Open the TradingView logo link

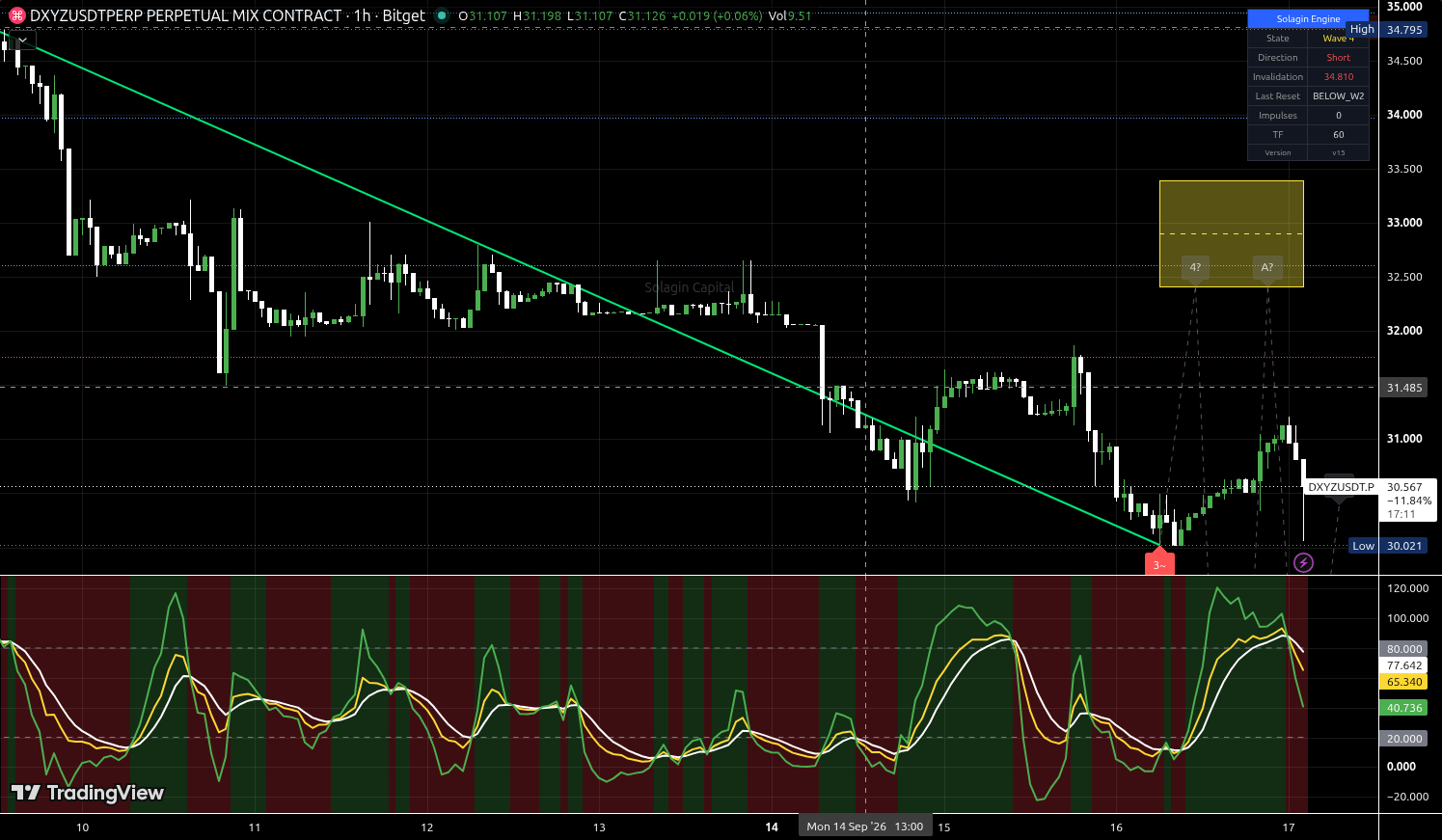(88, 793)
